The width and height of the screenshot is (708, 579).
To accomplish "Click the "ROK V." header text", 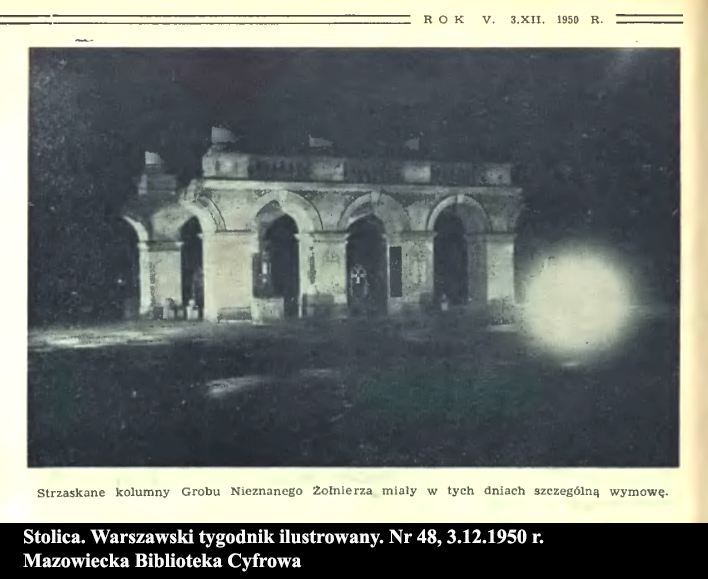I will pyautogui.click(x=459, y=19).
